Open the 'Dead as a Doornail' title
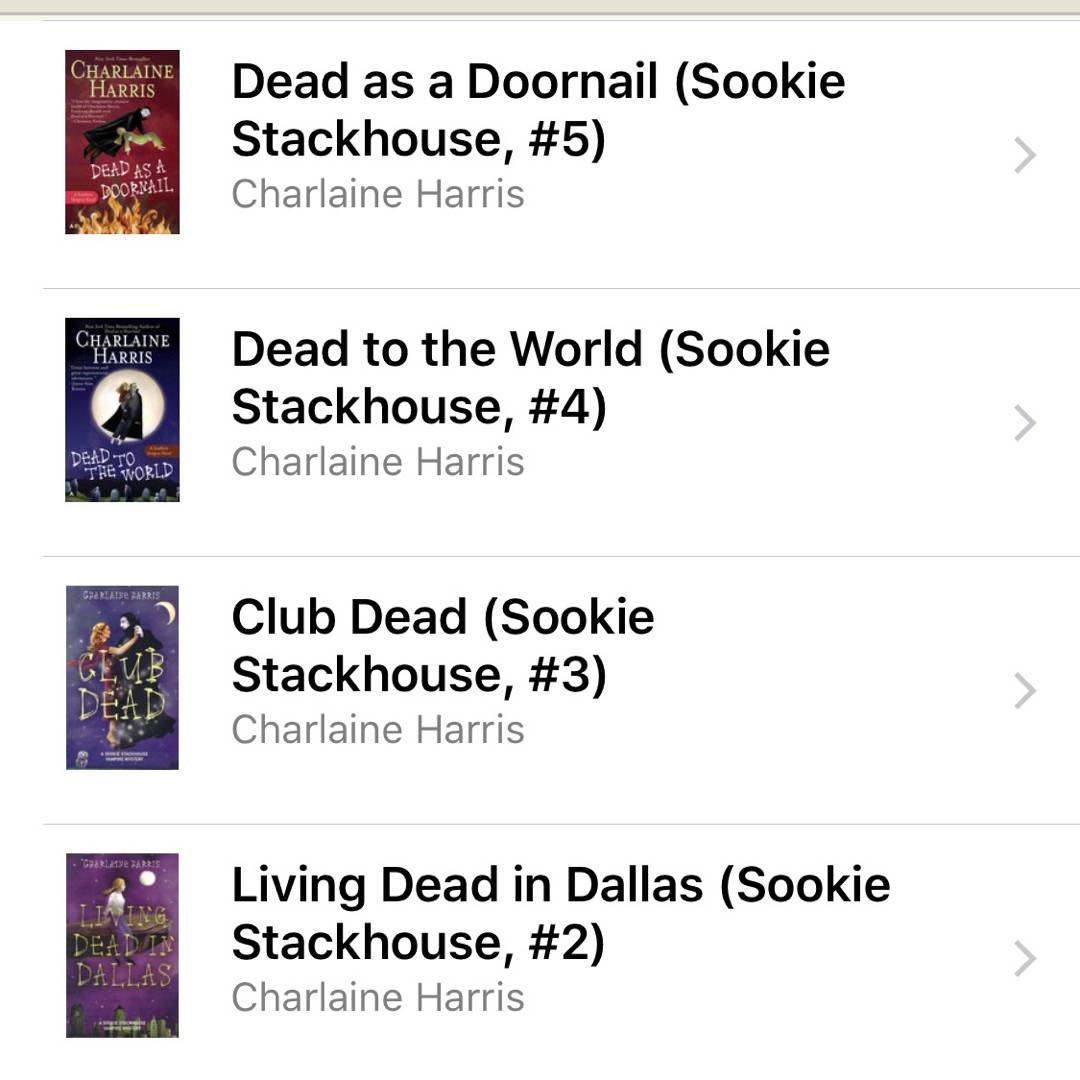Viewport: 1080px width, 1080px height. click(538, 82)
